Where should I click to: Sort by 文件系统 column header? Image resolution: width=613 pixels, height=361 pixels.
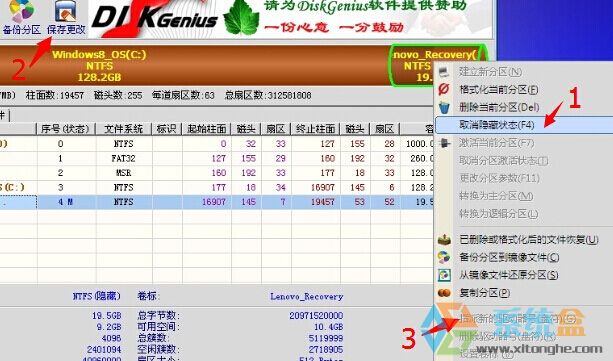[x=124, y=129]
